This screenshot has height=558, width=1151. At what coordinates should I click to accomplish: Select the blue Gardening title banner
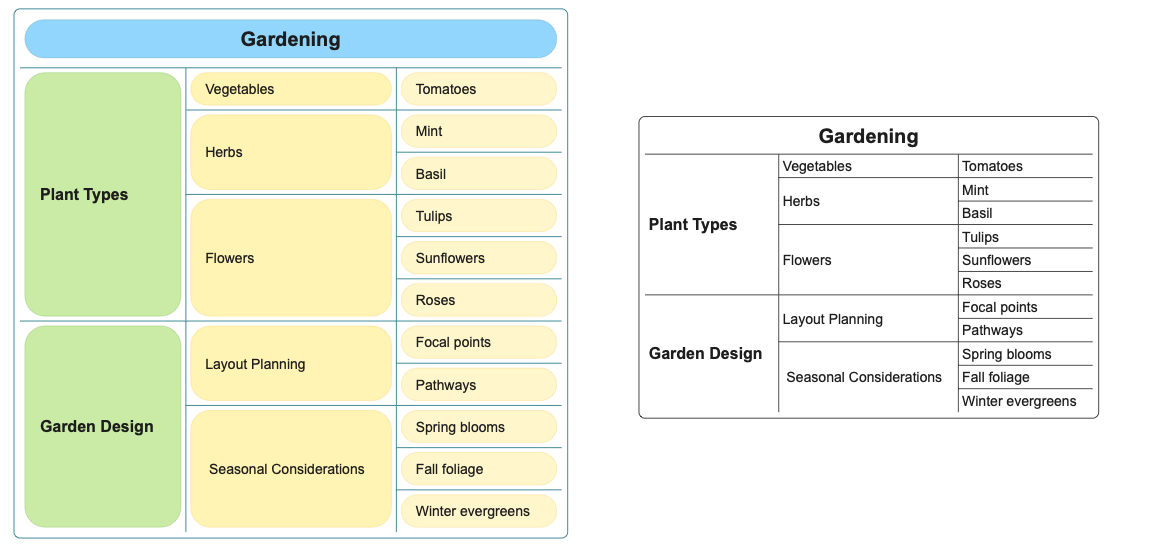tap(291, 39)
